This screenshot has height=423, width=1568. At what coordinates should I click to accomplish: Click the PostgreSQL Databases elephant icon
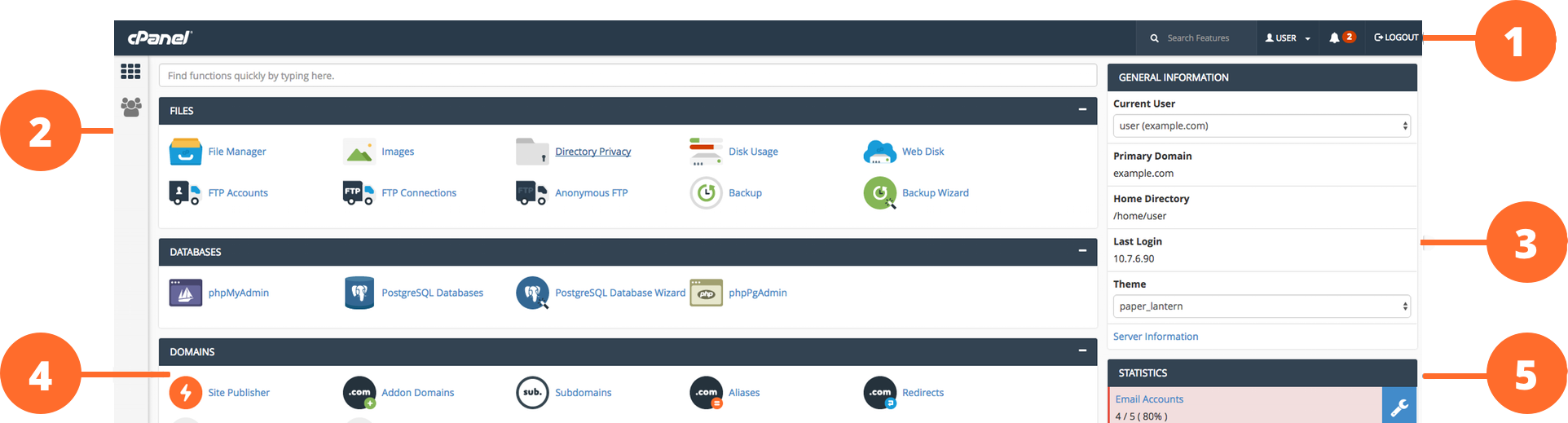tap(359, 293)
